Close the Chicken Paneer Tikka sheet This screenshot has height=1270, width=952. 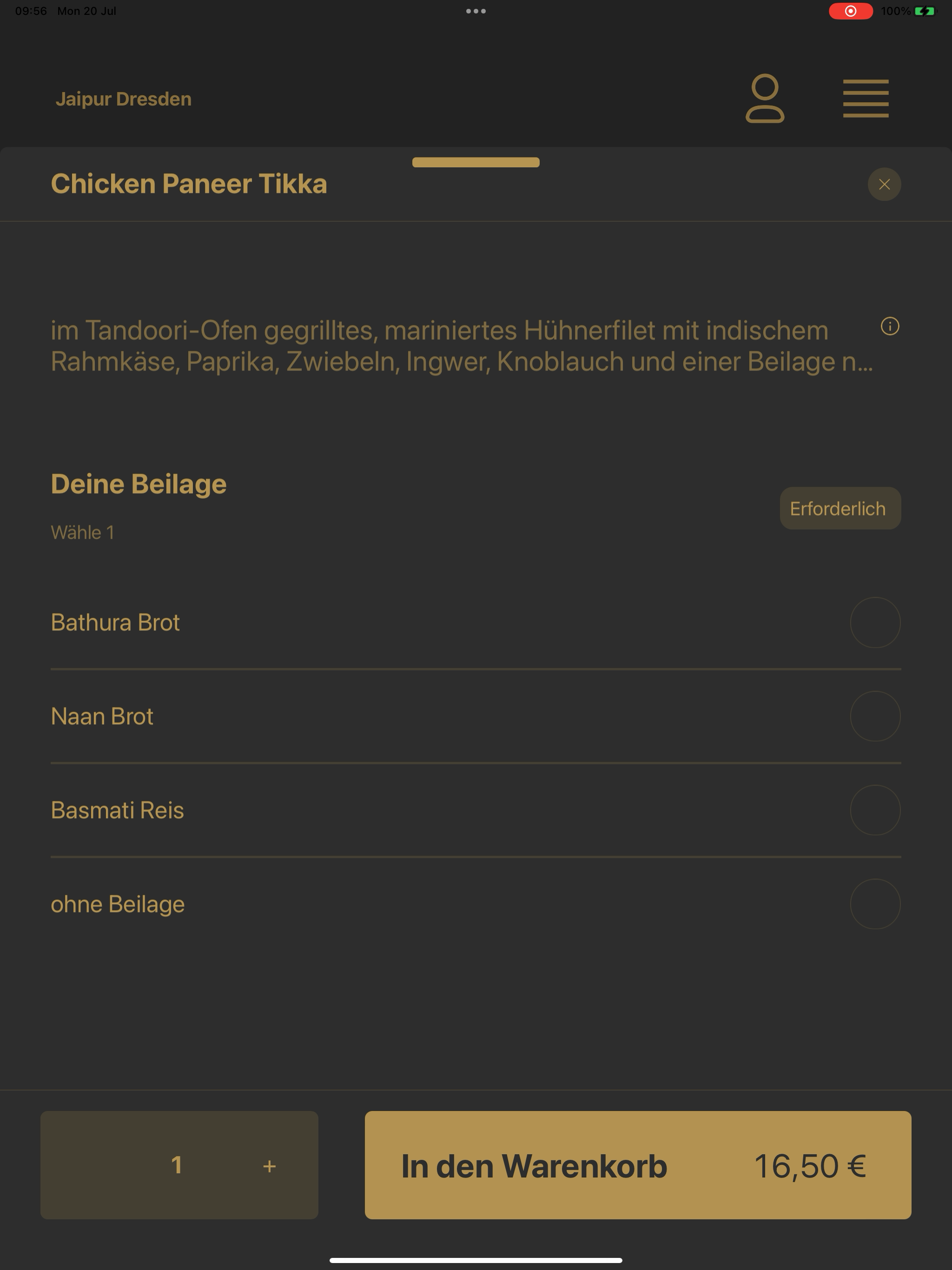click(884, 184)
